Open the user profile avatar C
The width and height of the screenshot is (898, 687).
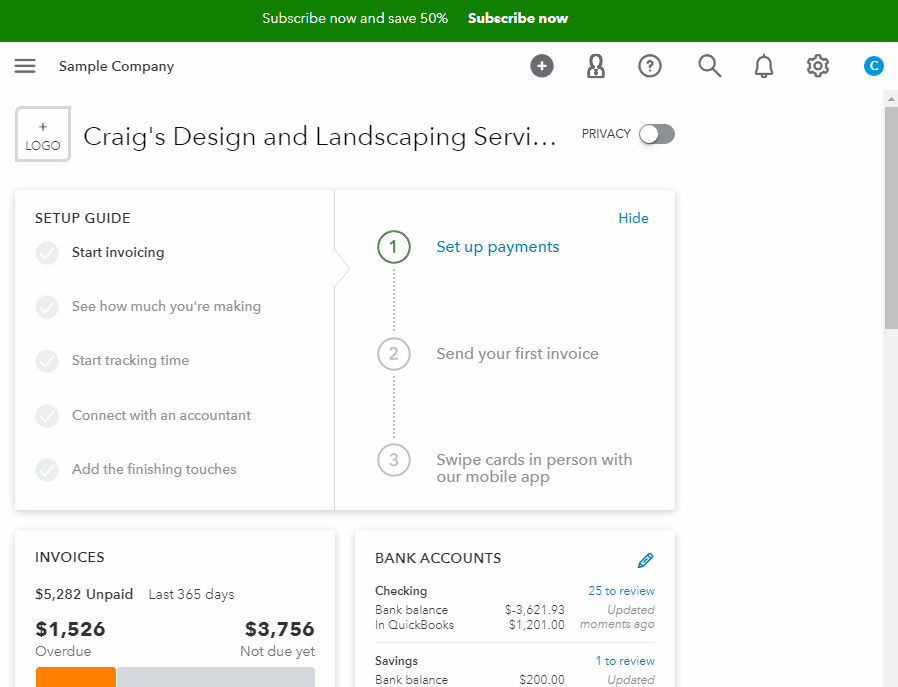873,66
